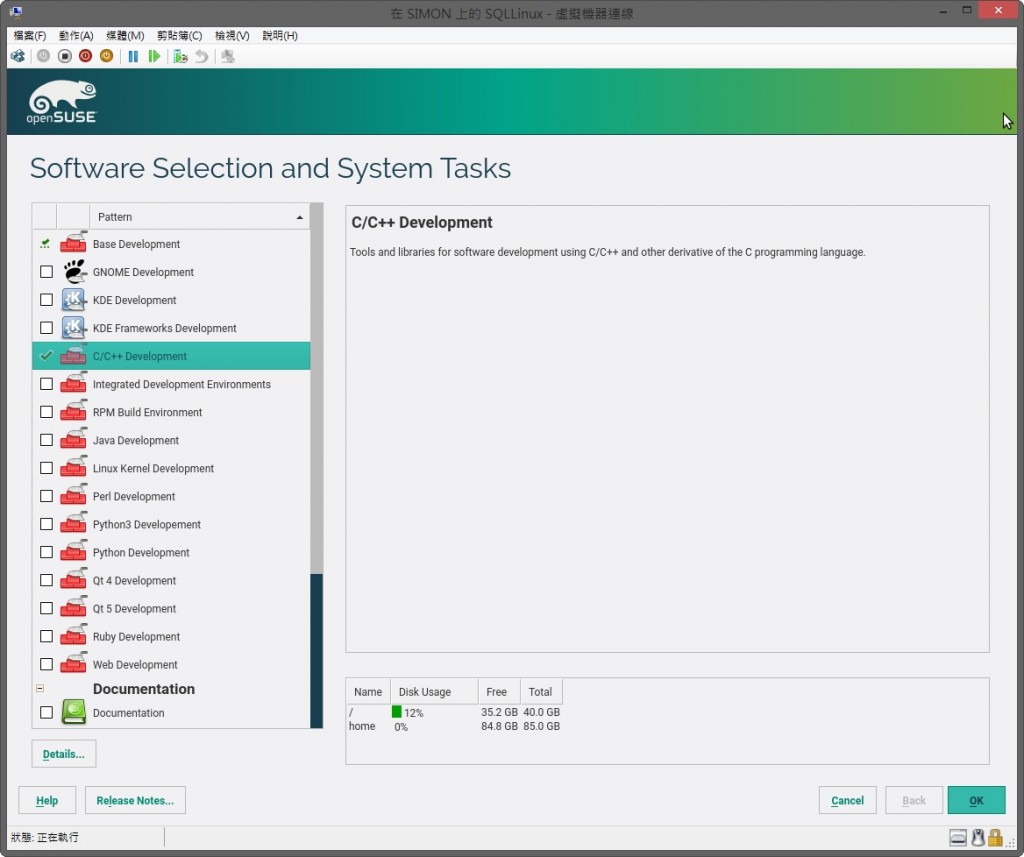Viewport: 1024px width, 857px height.
Task: Click the Total column header
Action: tap(540, 692)
